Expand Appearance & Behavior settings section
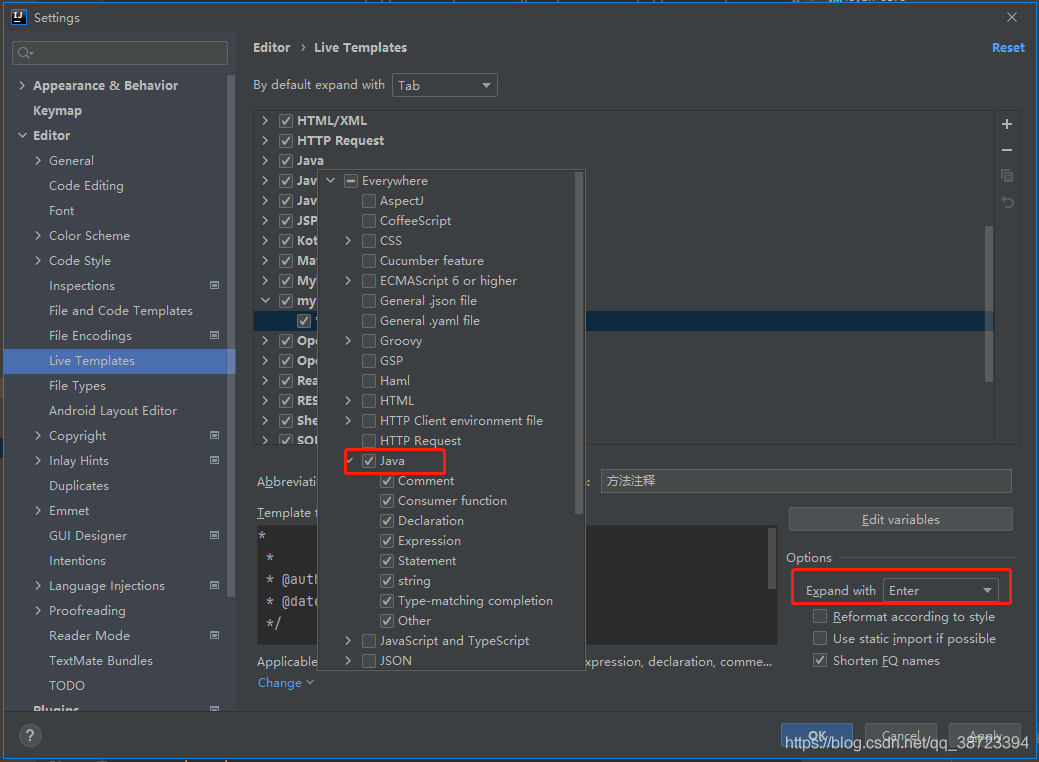The height and width of the screenshot is (762, 1039). pyautogui.click(x=22, y=85)
